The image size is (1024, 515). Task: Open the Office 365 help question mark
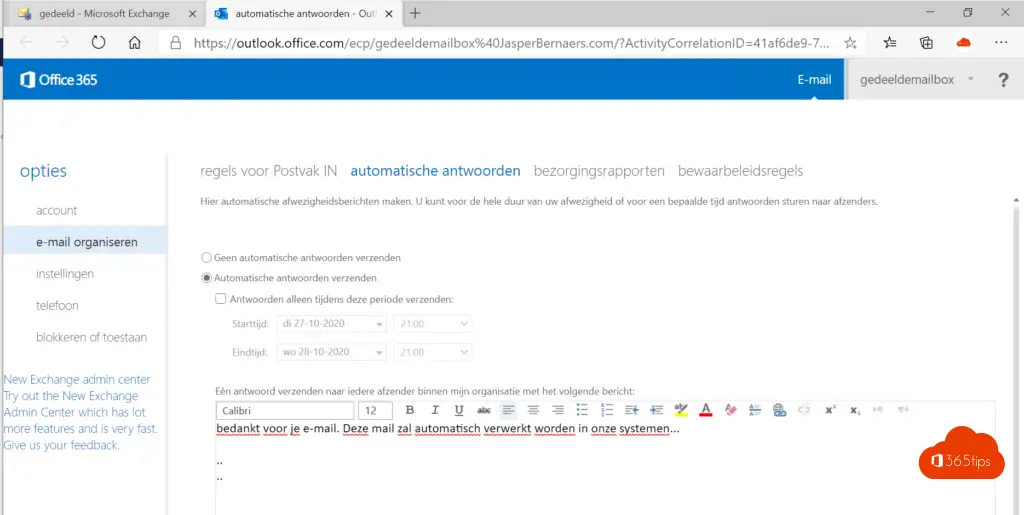pyautogui.click(x=1003, y=80)
